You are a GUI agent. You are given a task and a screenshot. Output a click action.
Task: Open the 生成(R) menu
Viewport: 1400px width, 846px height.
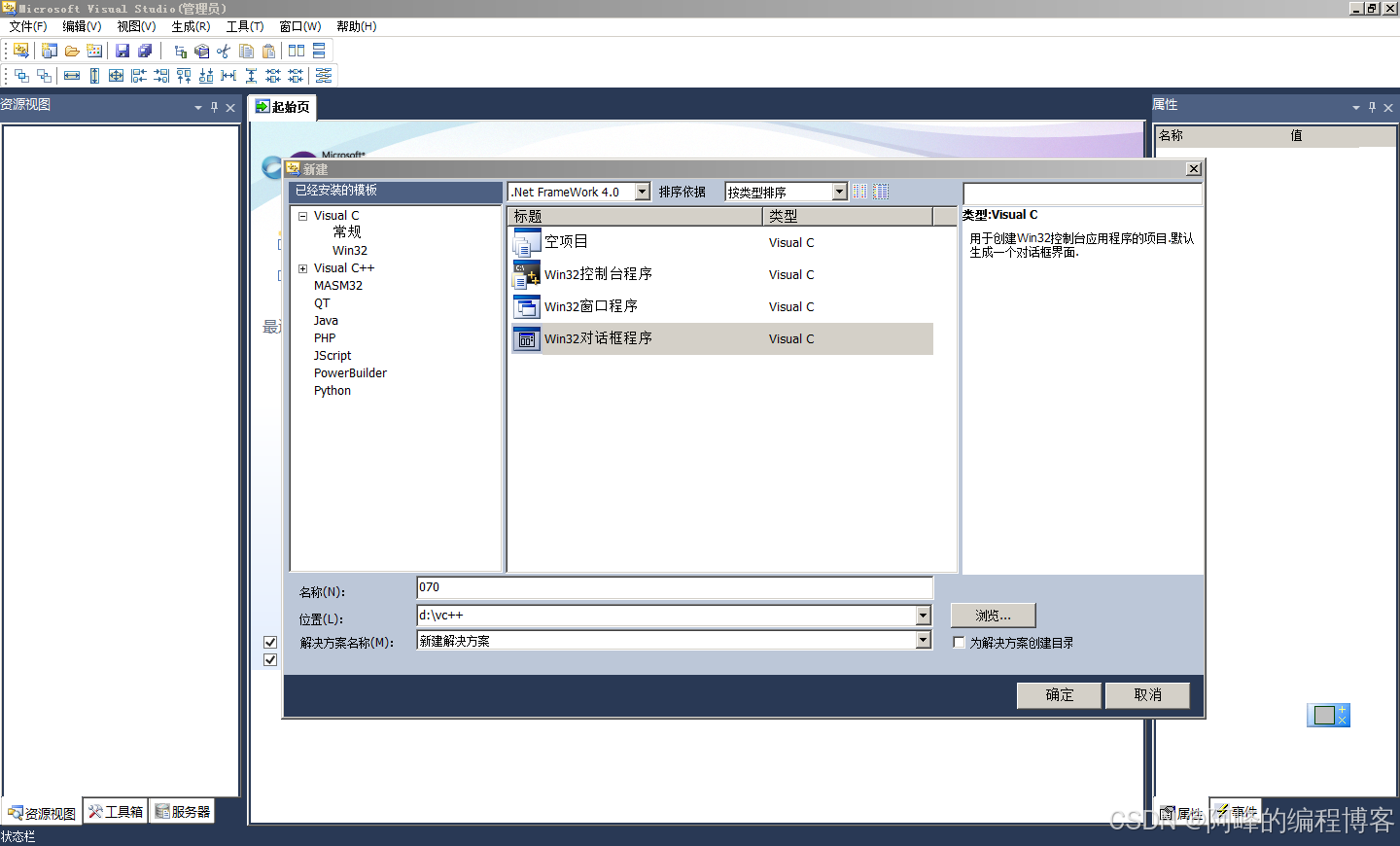(x=191, y=26)
